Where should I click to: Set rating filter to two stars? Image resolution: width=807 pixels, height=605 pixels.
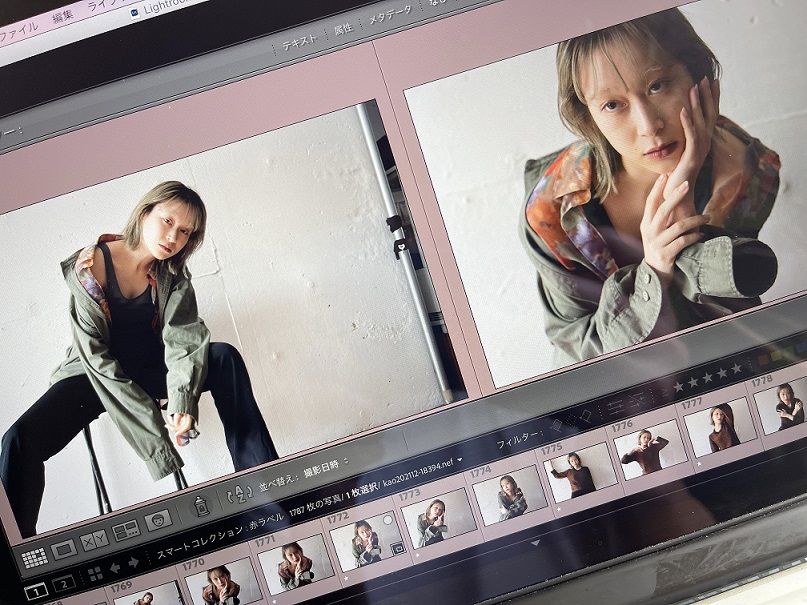[x=693, y=382]
